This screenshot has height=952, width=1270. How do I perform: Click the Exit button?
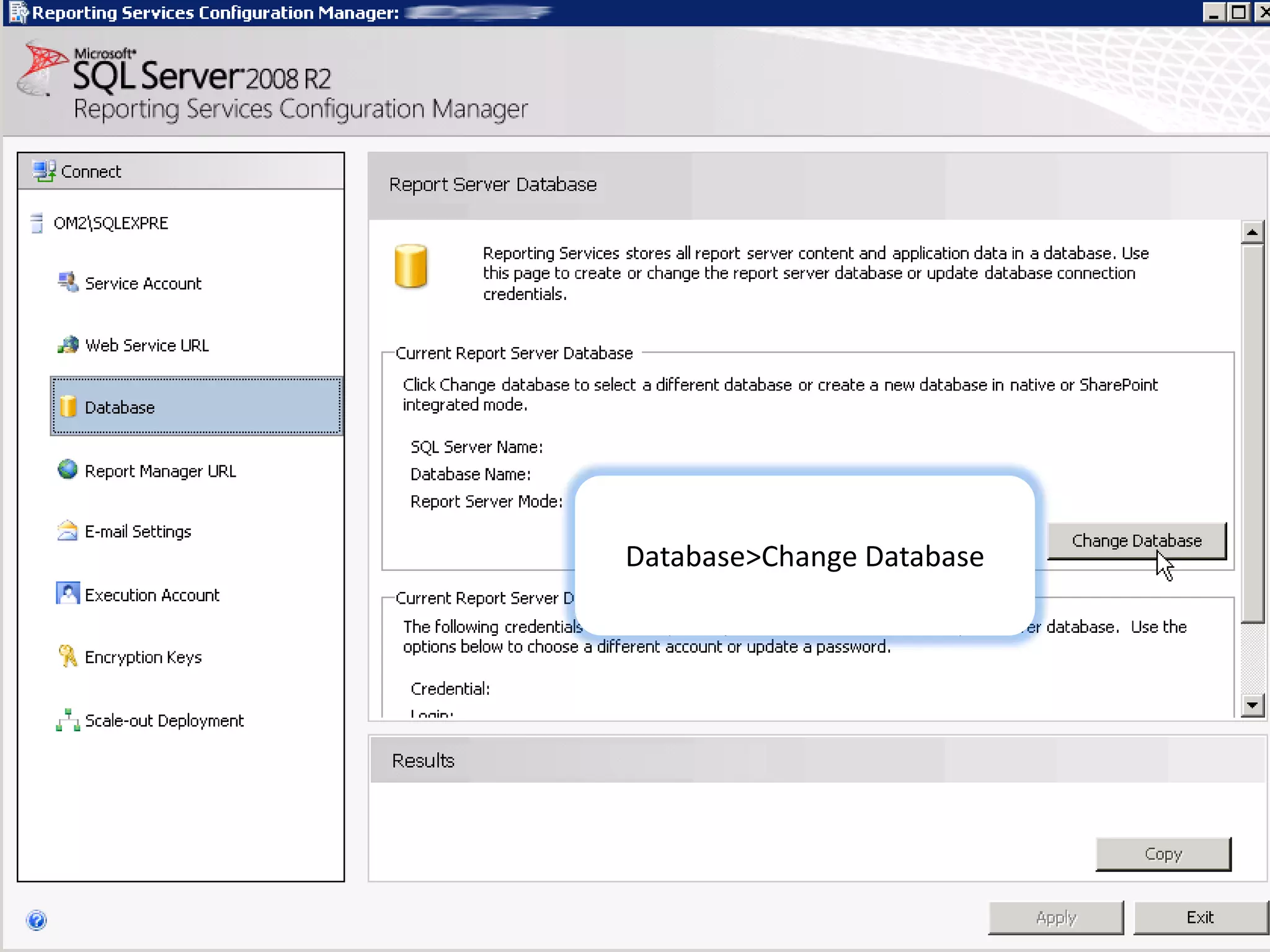(x=1201, y=917)
